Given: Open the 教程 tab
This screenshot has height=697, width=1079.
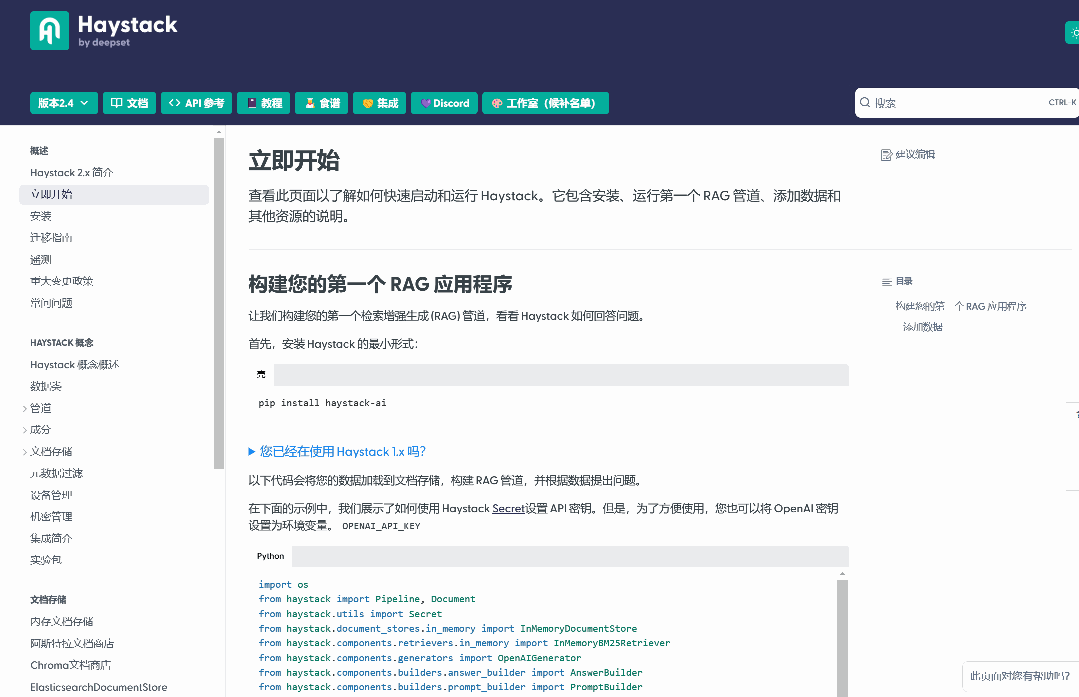Looking at the screenshot, I should click(x=264, y=103).
